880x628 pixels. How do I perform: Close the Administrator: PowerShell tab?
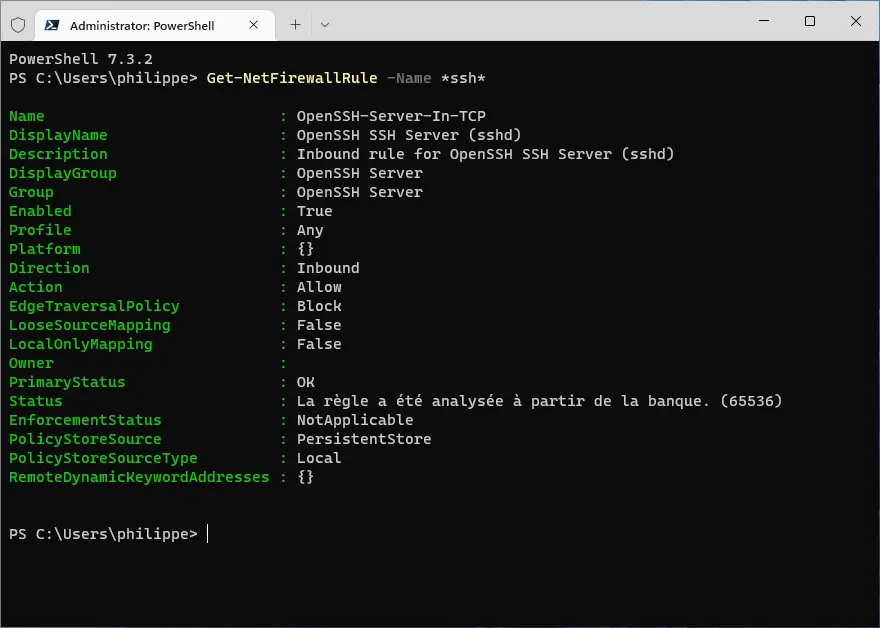click(254, 25)
